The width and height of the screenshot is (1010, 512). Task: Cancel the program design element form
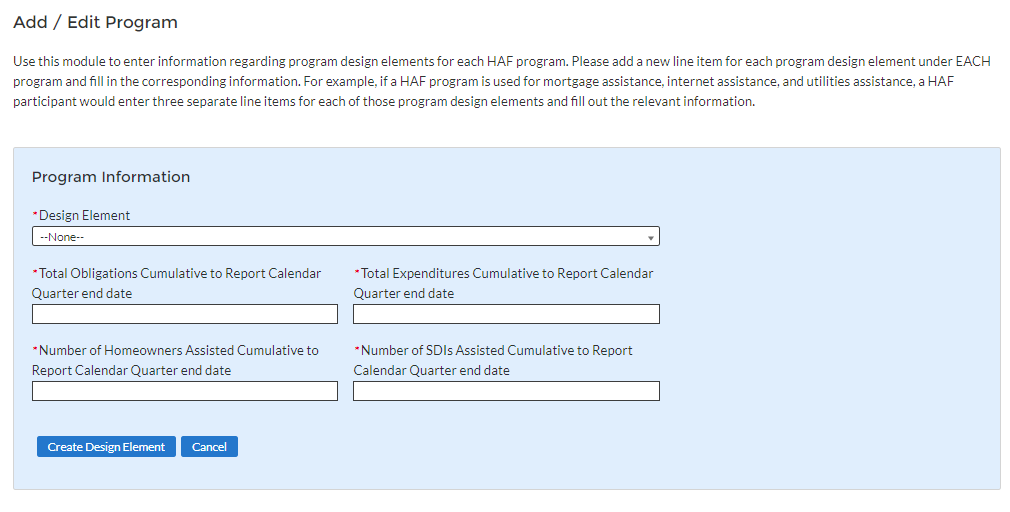coord(209,447)
